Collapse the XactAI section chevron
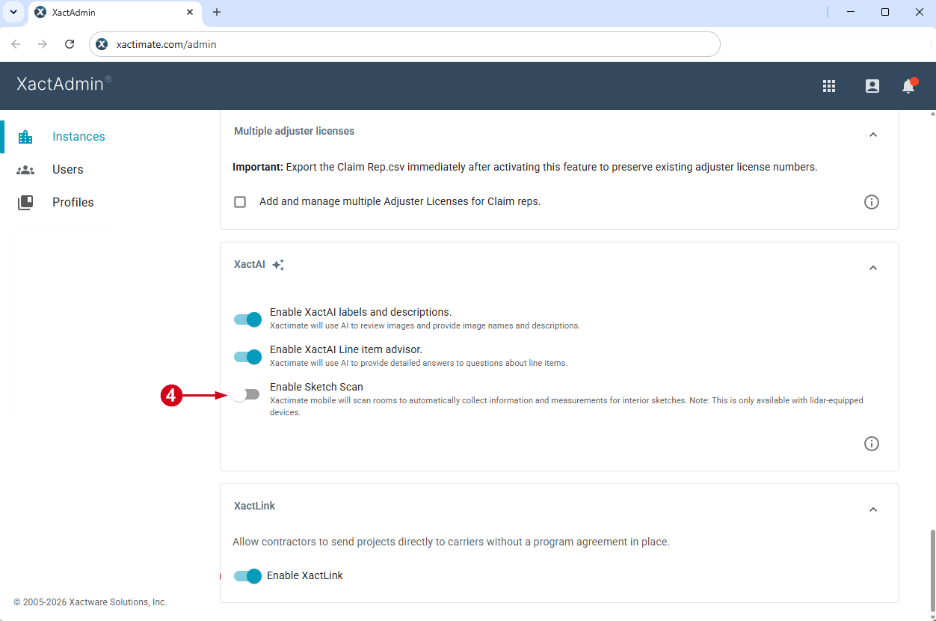This screenshot has height=621, width=936. 873,268
